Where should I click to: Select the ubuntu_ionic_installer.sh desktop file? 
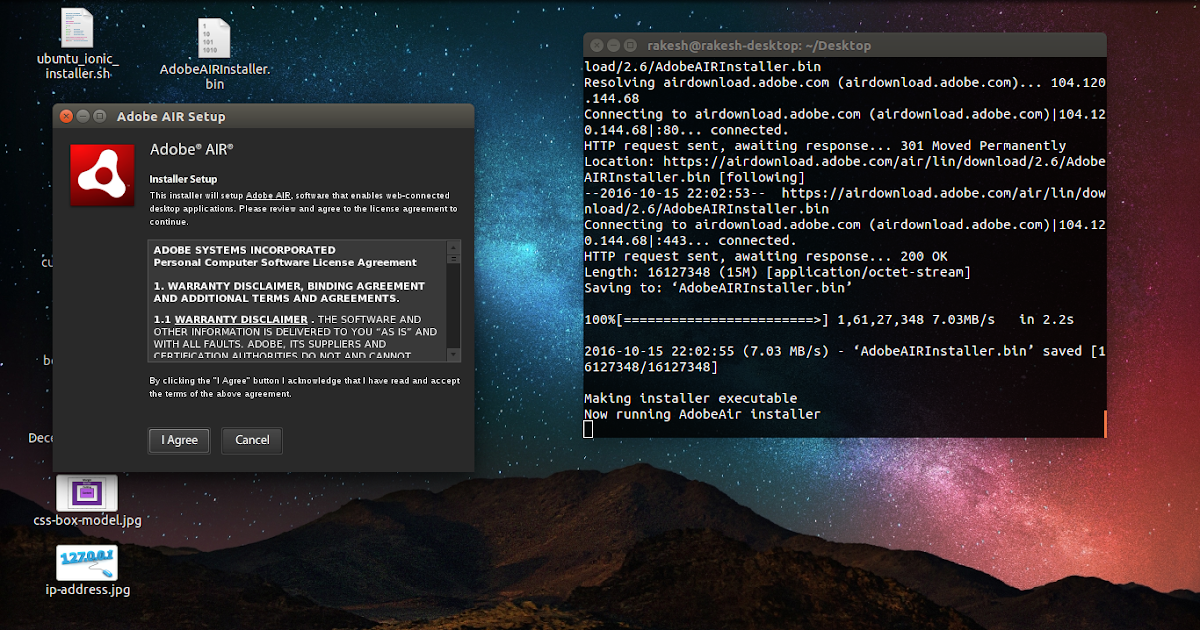(77, 45)
